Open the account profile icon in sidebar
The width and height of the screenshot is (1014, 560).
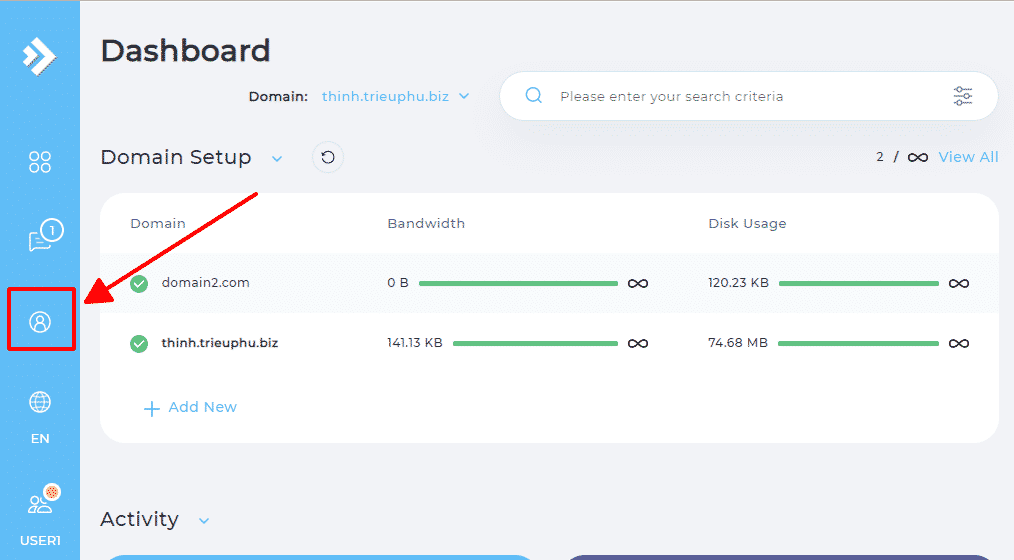pyautogui.click(x=40, y=321)
